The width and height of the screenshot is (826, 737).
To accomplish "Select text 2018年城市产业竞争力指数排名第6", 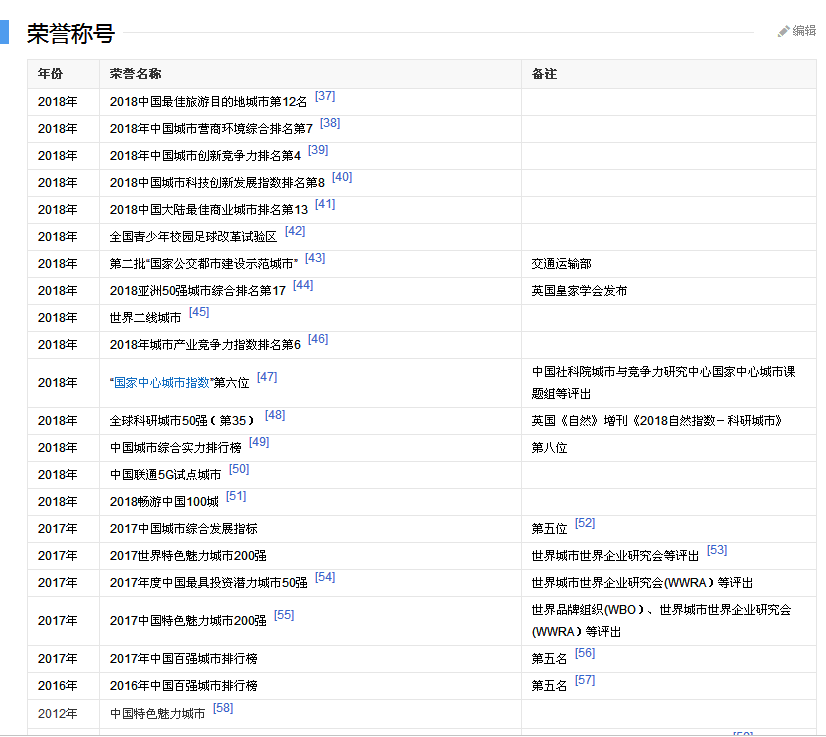I will point(205,345).
